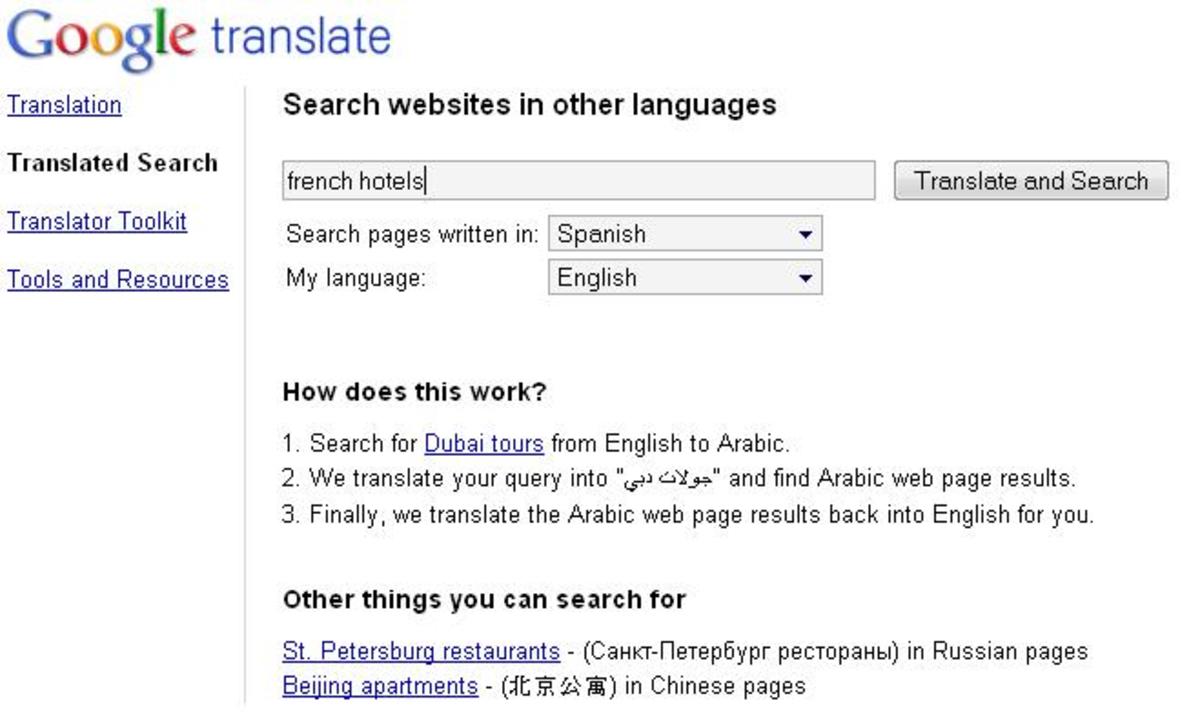This screenshot has height=723, width=1200.
Task: Search the 'Beijing apartments' Chinese example
Action: [379, 686]
